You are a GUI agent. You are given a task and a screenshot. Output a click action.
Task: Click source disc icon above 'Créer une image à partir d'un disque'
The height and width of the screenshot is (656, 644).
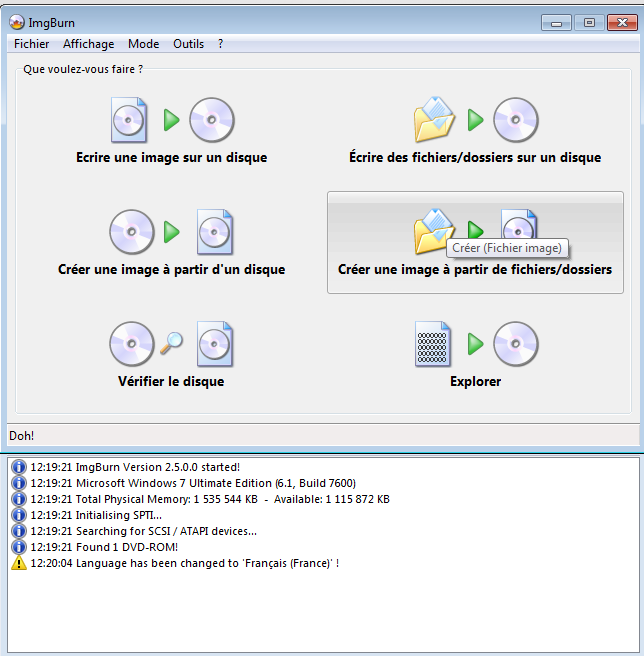132,232
